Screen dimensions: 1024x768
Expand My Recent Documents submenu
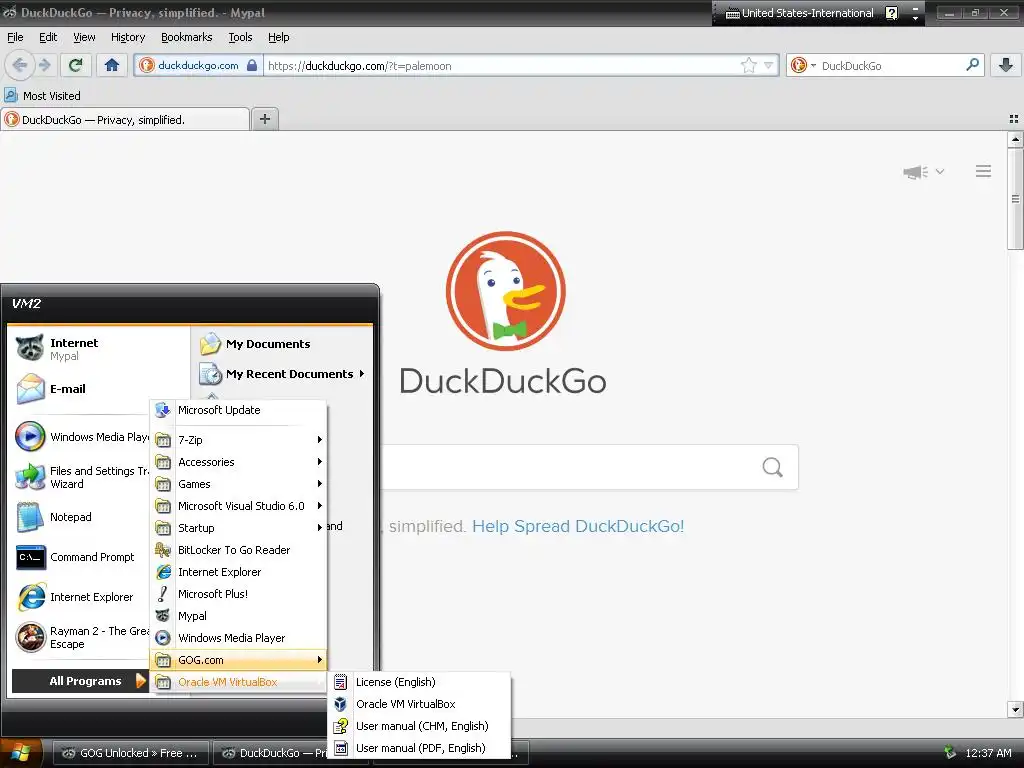coord(282,374)
